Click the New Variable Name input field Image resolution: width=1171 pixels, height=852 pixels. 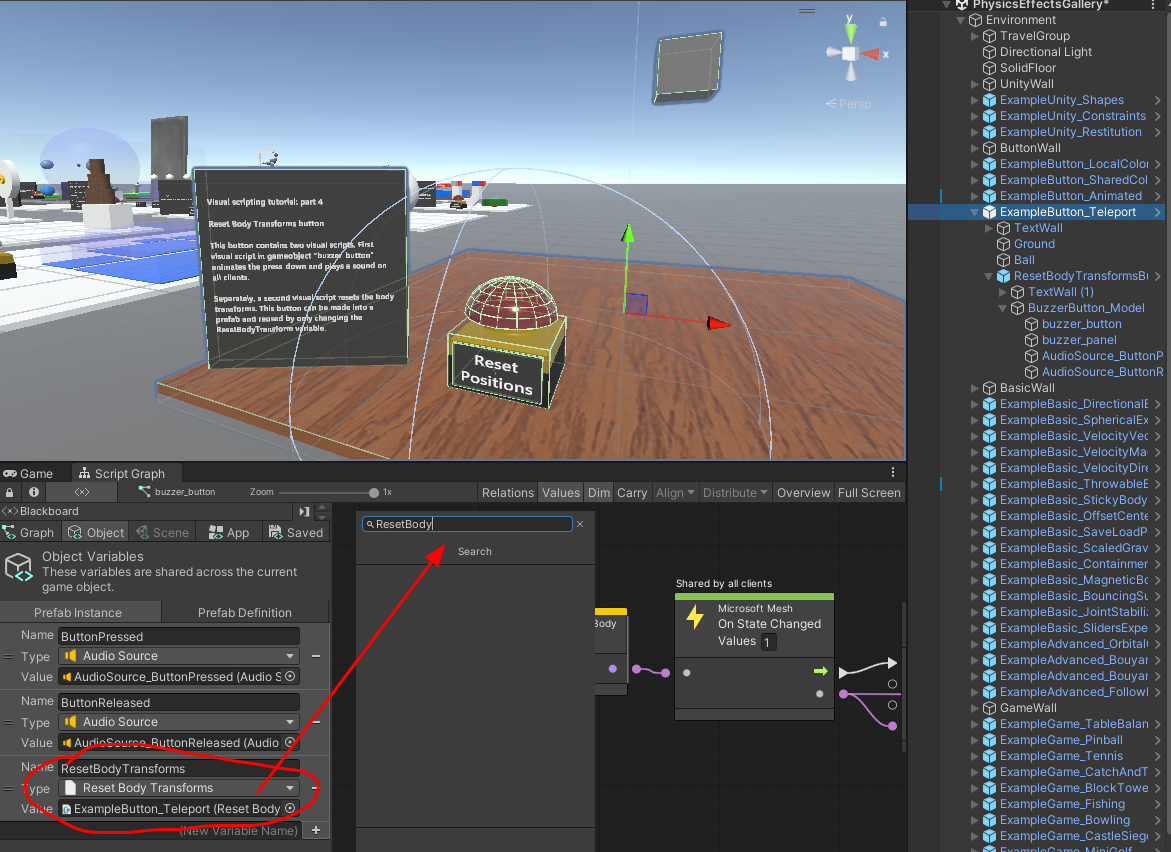tap(238, 830)
